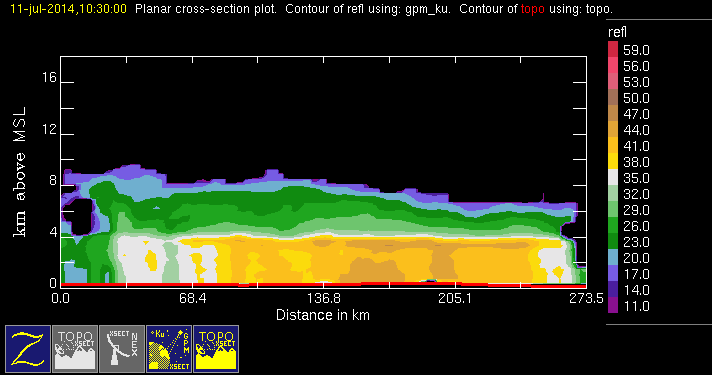This screenshot has height=375, width=712.
Task: Pick the 35.0 white legend swatch
Action: click(613, 178)
